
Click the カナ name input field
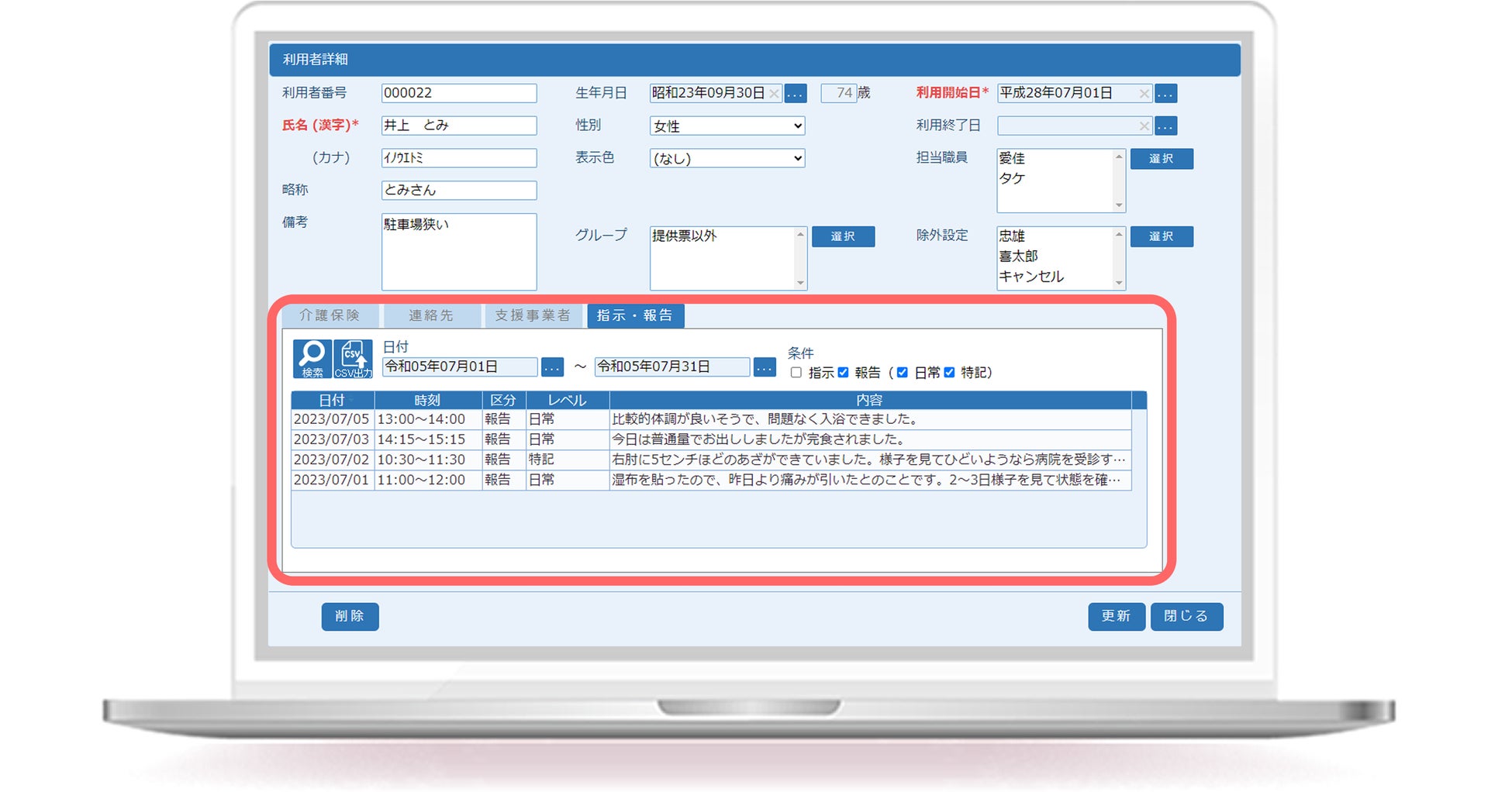tap(459, 158)
